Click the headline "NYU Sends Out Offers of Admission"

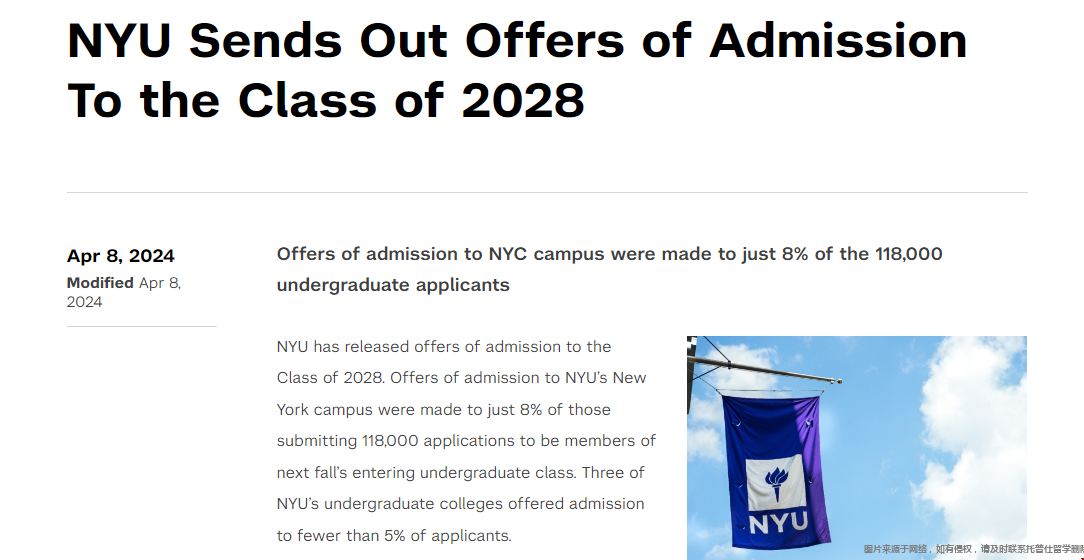[x=517, y=41]
